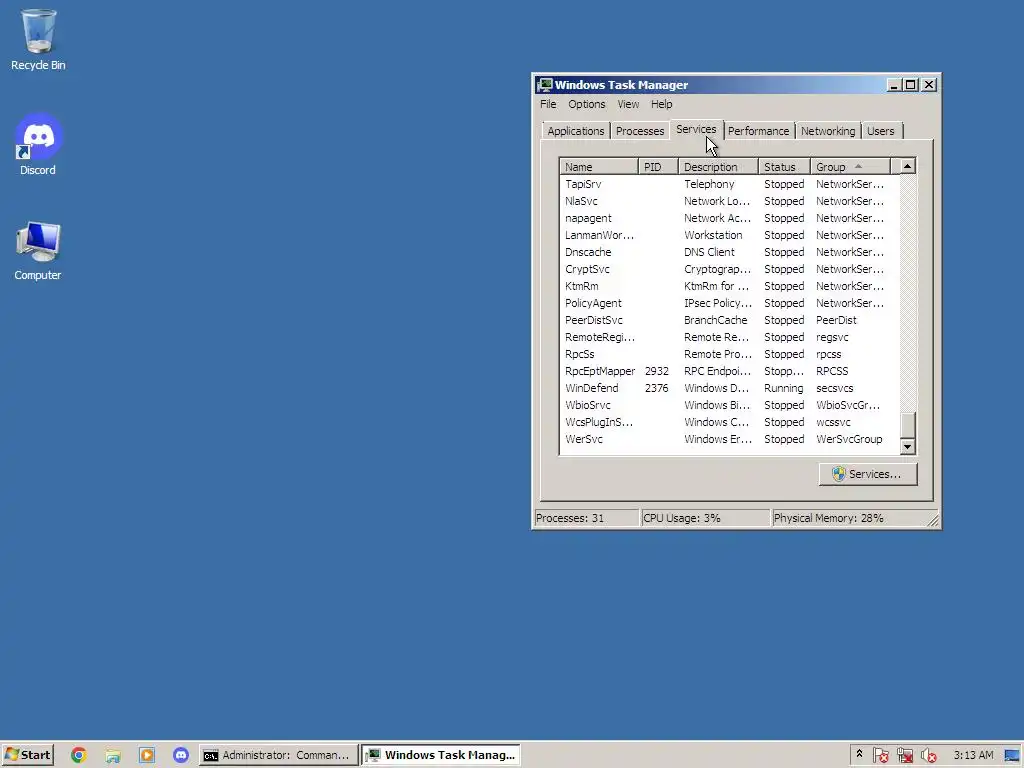
Task: Switch to the Processes tab
Action: 640,131
